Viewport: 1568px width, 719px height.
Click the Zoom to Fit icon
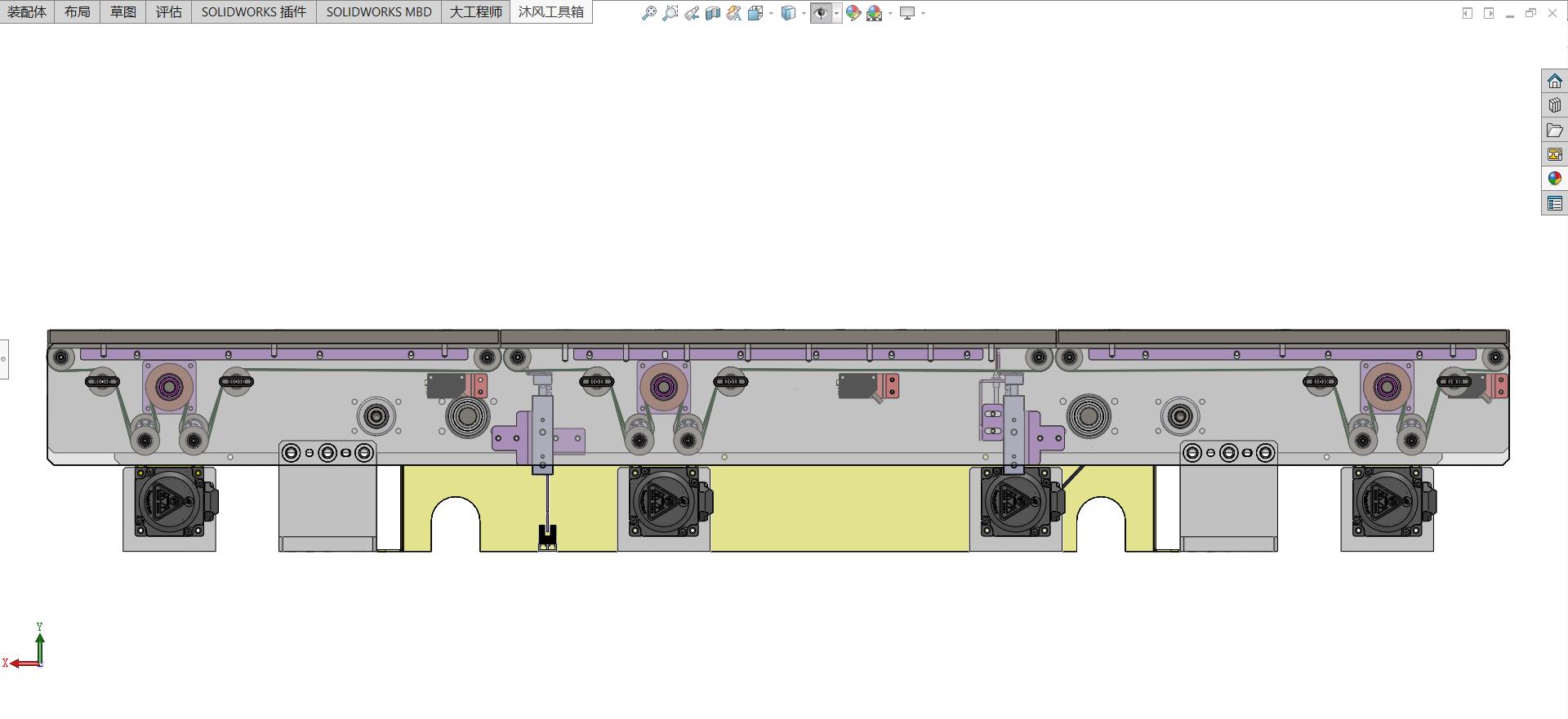point(649,13)
